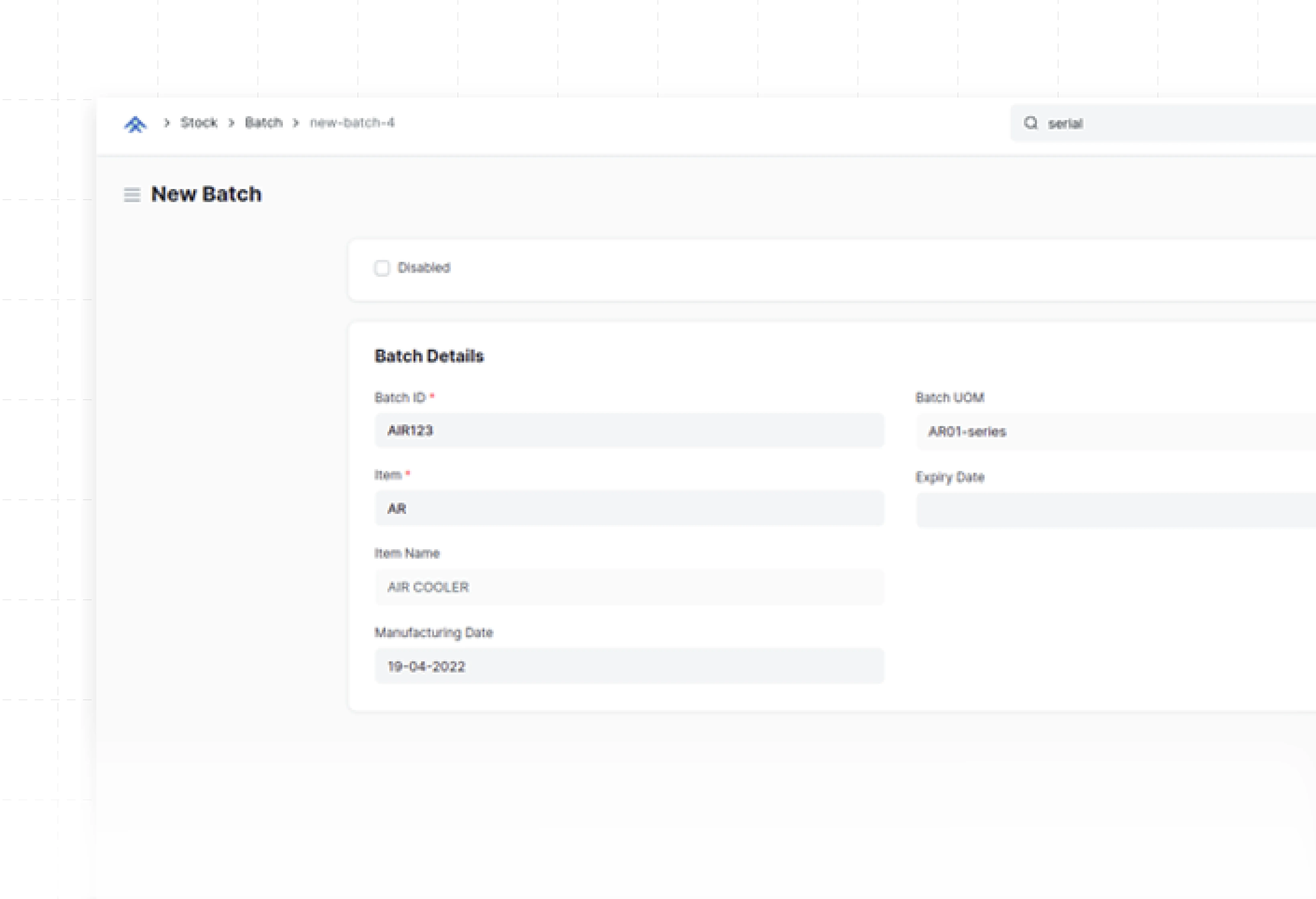The height and width of the screenshot is (899, 1316).
Task: Toggle the sidebar hamburger menu icon
Action: click(x=132, y=195)
